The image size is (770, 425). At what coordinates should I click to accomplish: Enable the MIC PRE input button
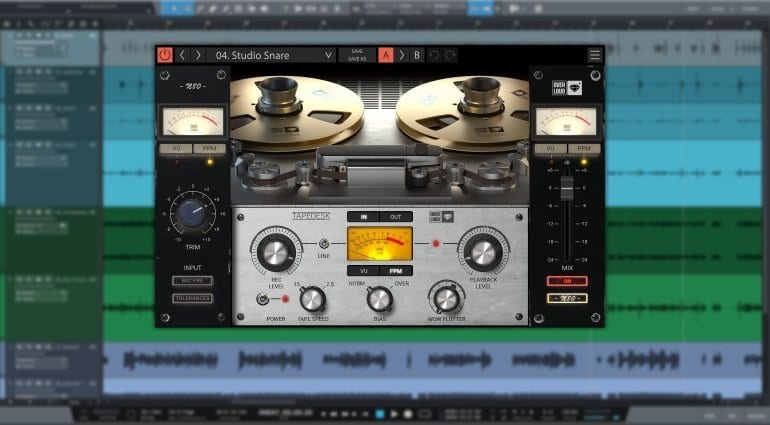point(192,281)
